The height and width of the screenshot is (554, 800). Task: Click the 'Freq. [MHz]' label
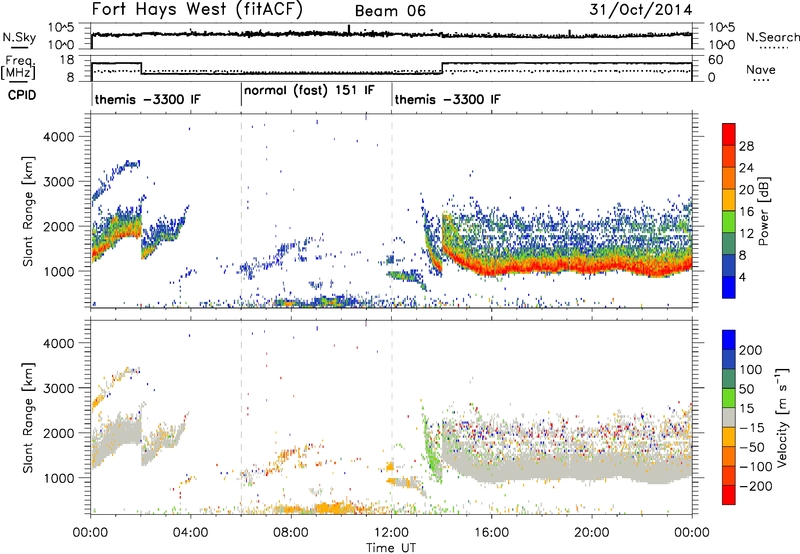tap(19, 67)
